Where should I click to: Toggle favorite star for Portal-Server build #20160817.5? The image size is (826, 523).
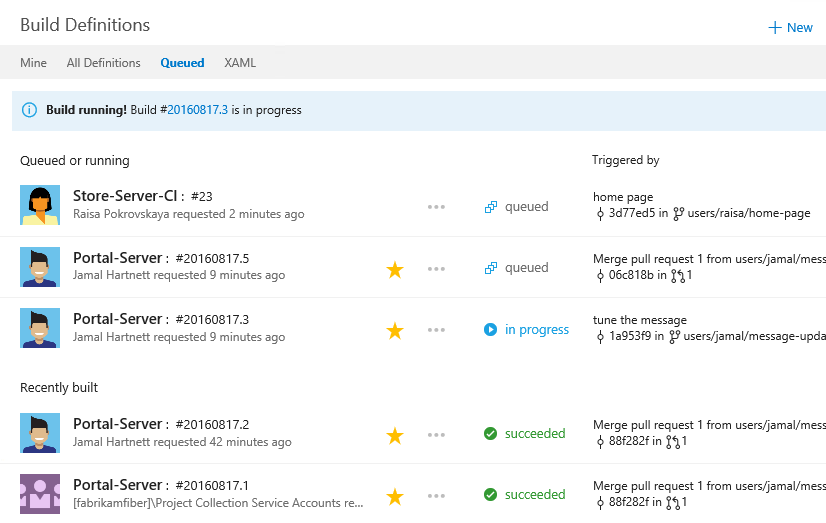click(395, 269)
